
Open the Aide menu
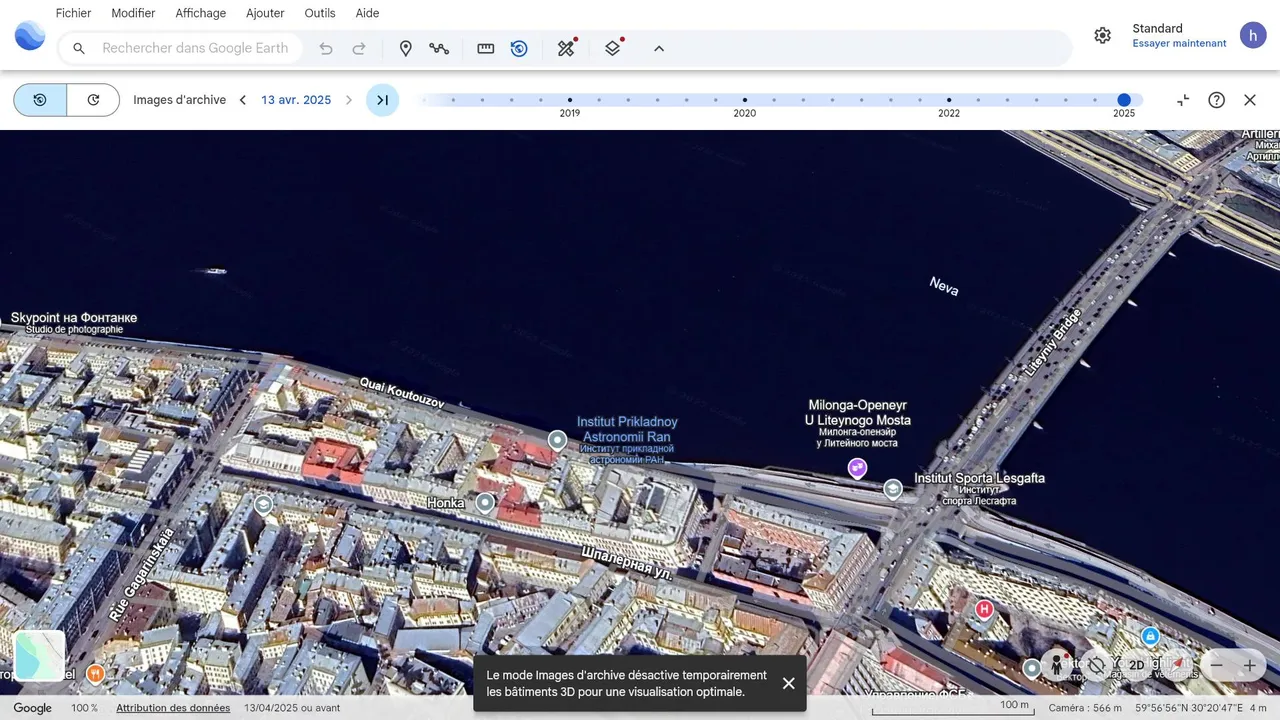[x=367, y=13]
